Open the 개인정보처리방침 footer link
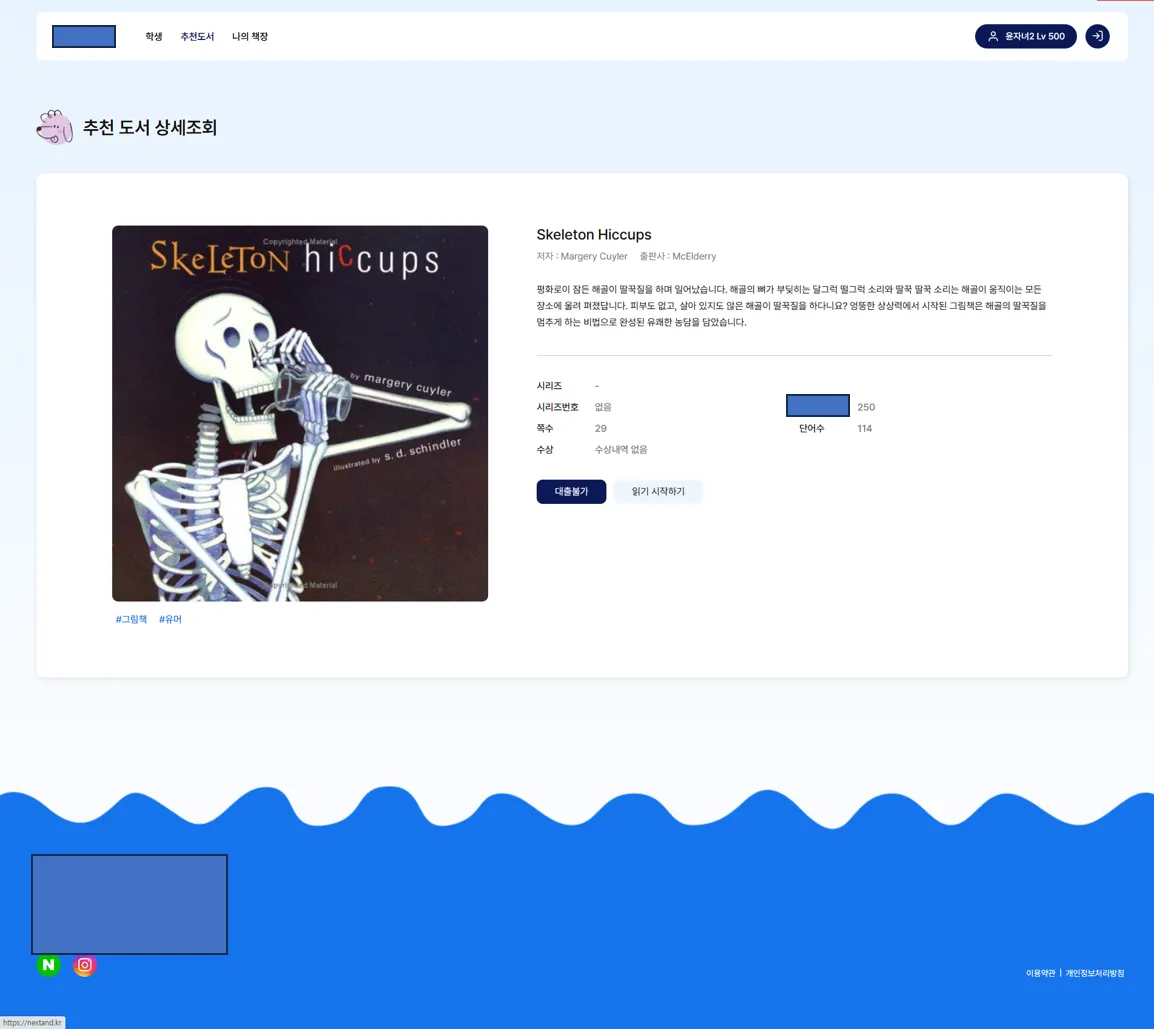The height and width of the screenshot is (1029, 1154). click(x=1094, y=973)
